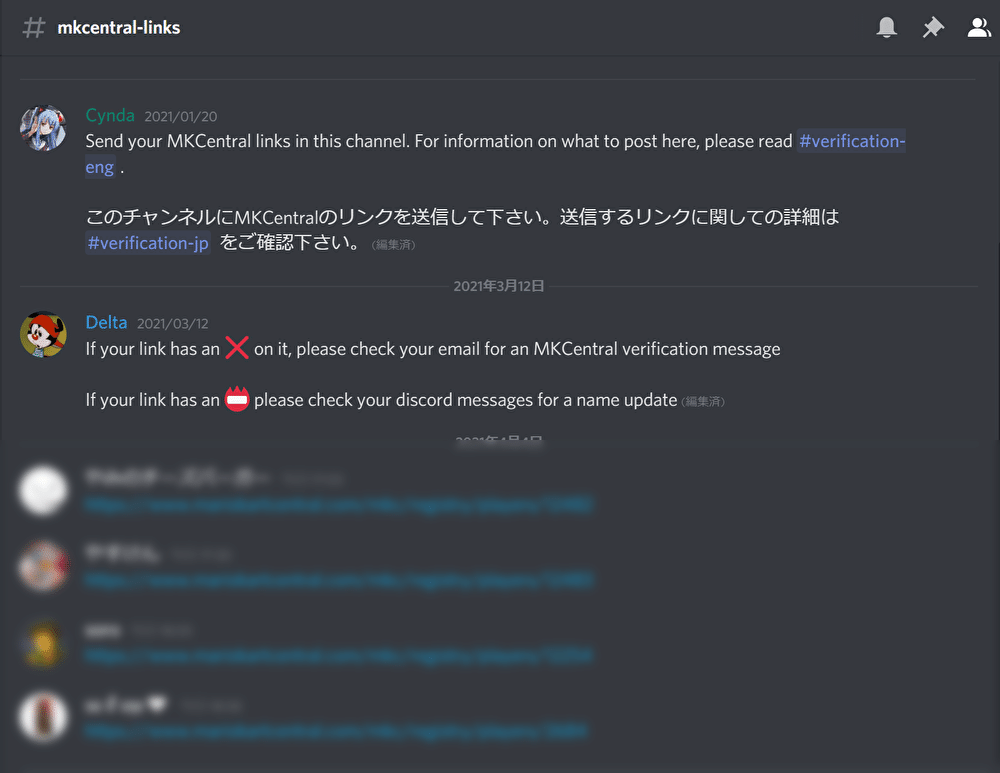
Task: Show pinned messages with pin icon
Action: point(933,27)
